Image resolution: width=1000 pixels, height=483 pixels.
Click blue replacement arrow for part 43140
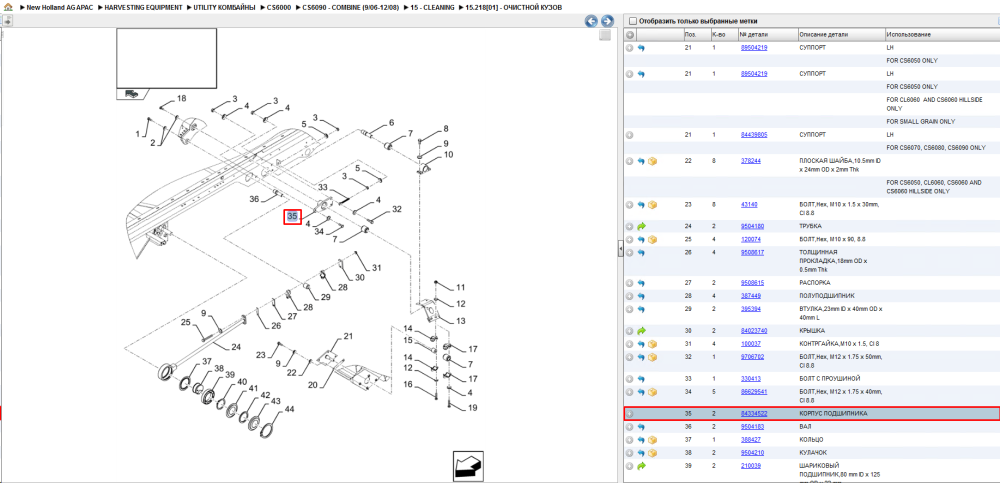[x=641, y=205]
